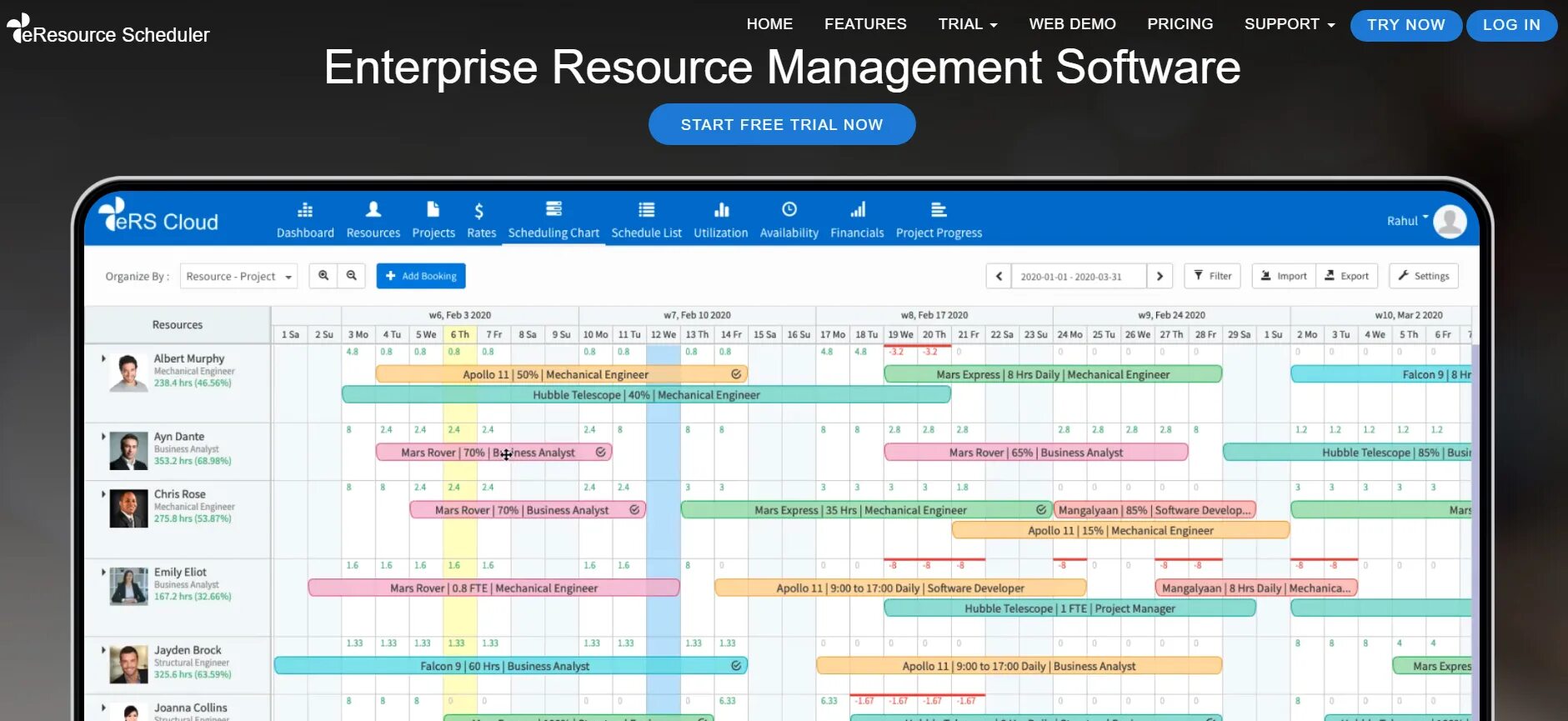Open the Organize By Resource - Project dropdown
The width and height of the screenshot is (1568, 721).
[238, 276]
